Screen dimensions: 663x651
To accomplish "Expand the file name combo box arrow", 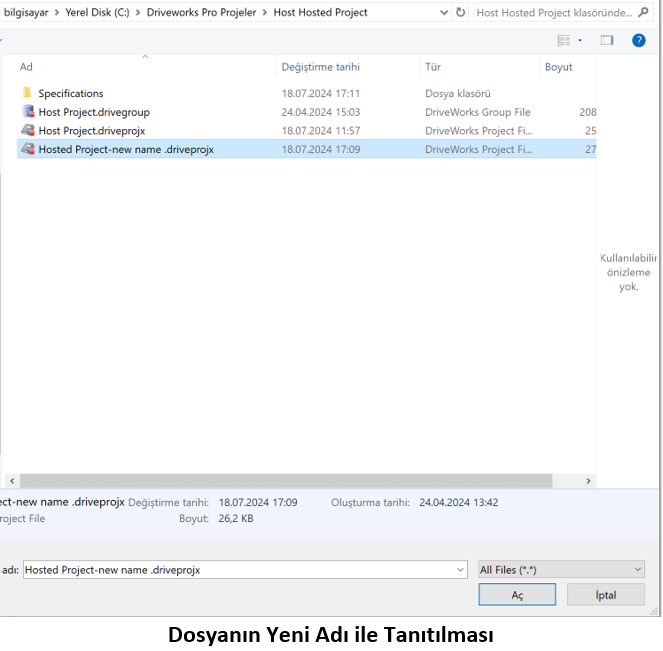I will click(460, 569).
